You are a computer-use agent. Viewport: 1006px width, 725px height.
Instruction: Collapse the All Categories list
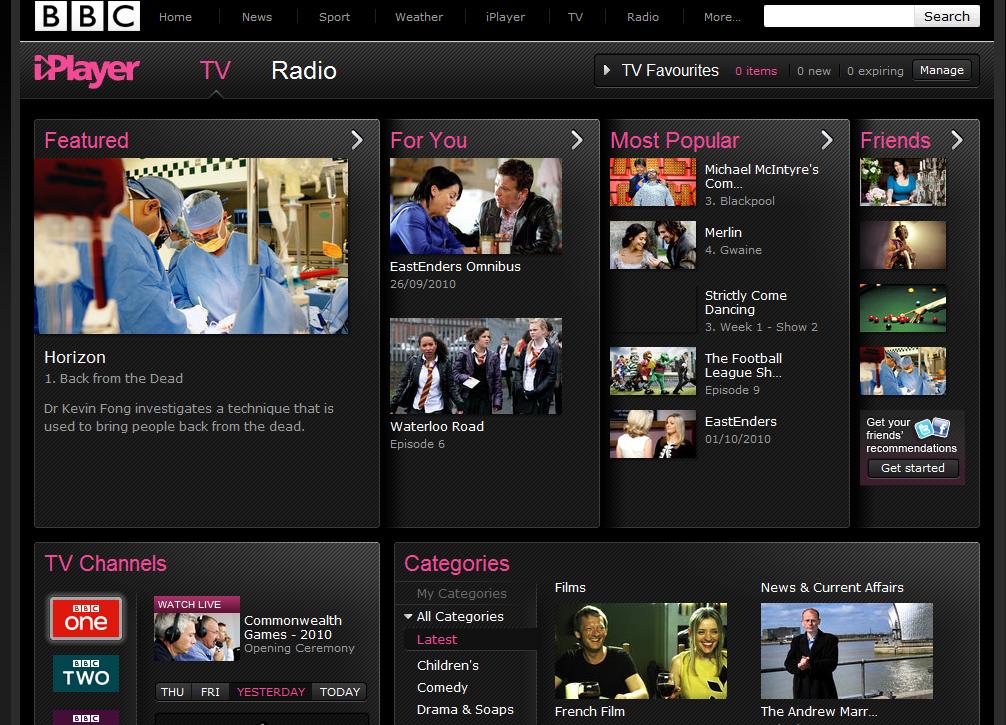coord(408,617)
